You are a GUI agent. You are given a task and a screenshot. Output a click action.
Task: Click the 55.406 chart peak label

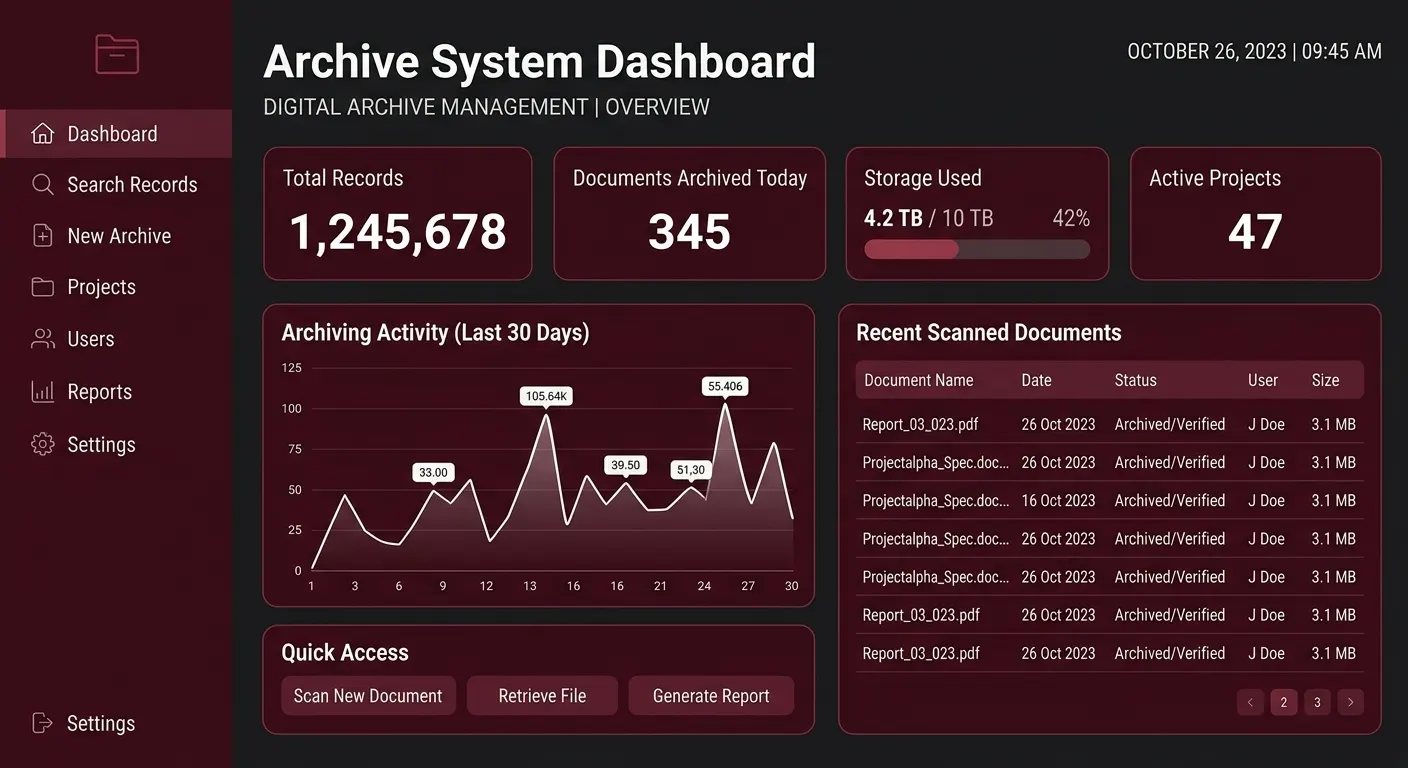[725, 386]
